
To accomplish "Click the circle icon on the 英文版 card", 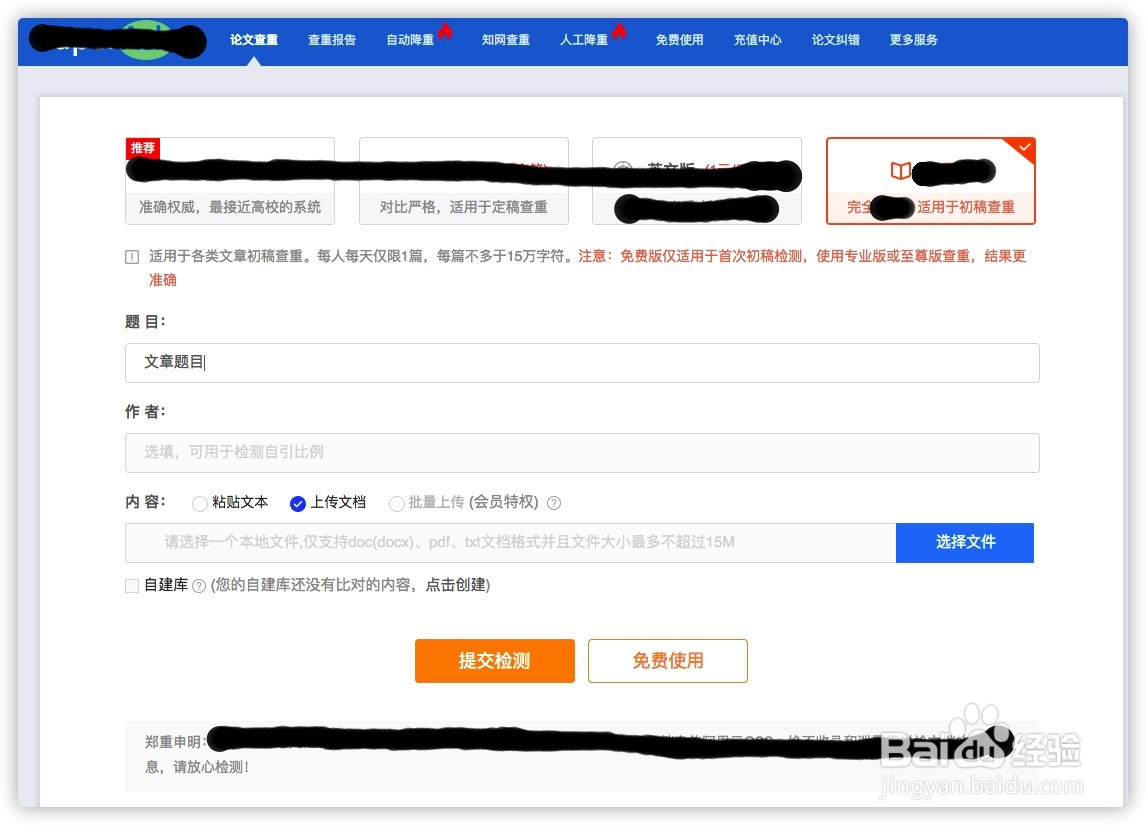I will click(x=624, y=165).
